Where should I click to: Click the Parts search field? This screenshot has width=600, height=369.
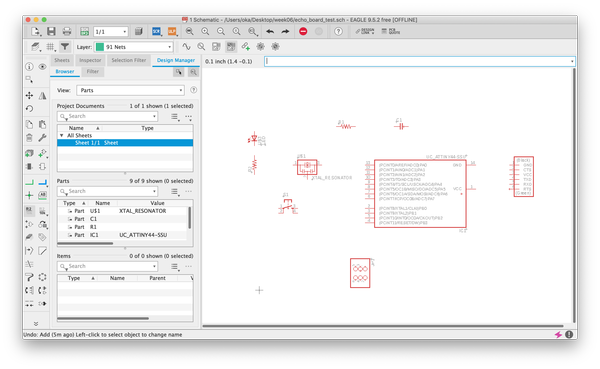(108, 191)
